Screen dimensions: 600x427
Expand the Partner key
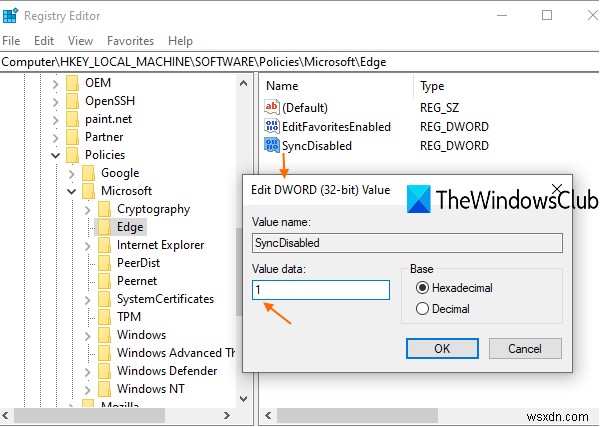(55, 137)
